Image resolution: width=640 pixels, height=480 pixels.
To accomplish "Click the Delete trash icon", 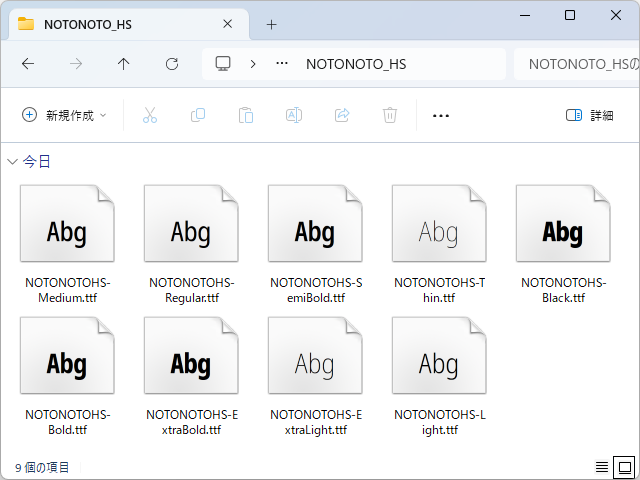I will click(390, 115).
